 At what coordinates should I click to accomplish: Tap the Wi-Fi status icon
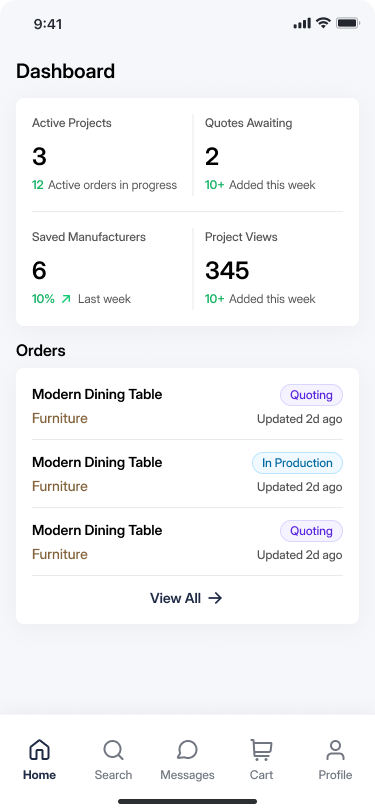(324, 23)
